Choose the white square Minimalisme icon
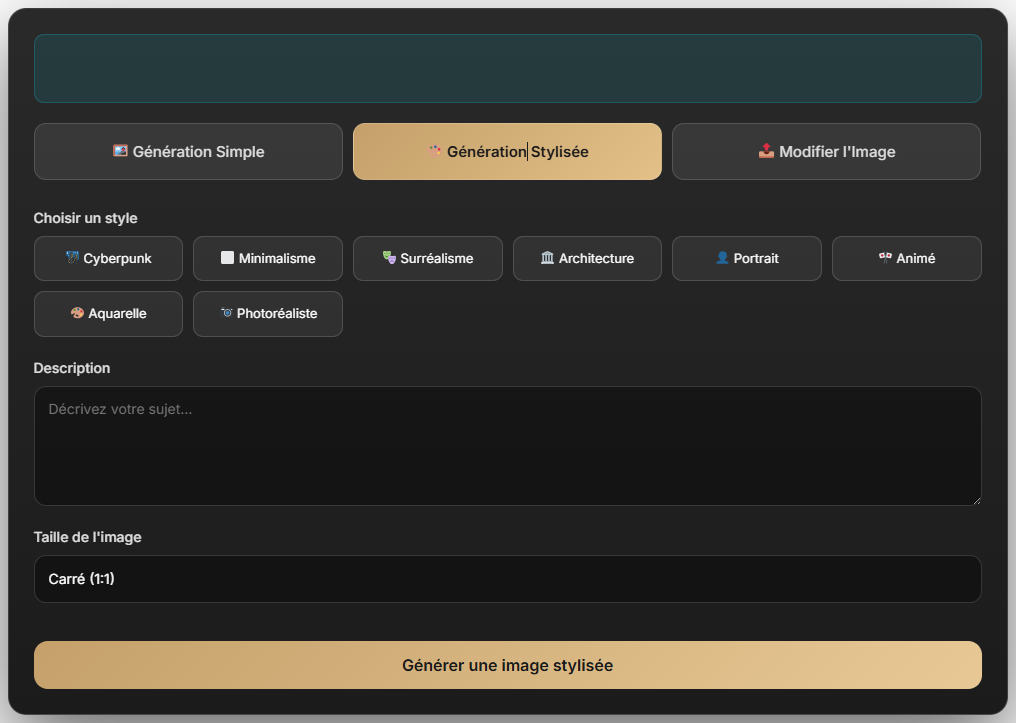 (227, 258)
